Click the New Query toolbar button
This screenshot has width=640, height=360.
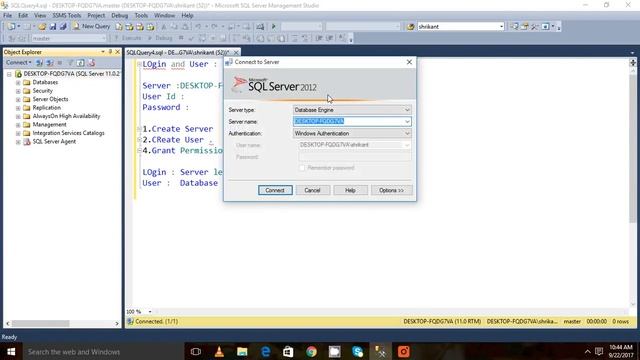click(x=91, y=27)
